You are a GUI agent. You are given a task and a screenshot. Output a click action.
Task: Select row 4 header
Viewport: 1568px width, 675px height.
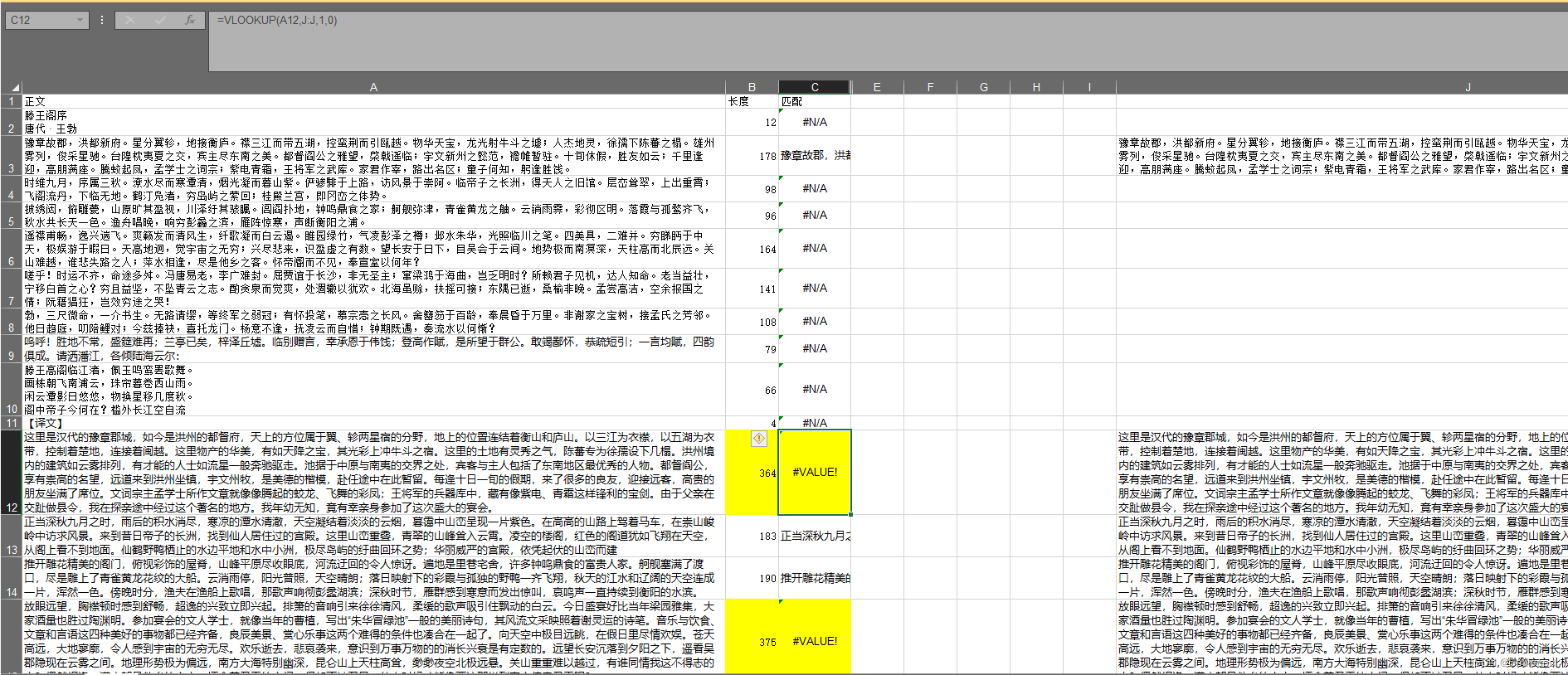pos(11,188)
